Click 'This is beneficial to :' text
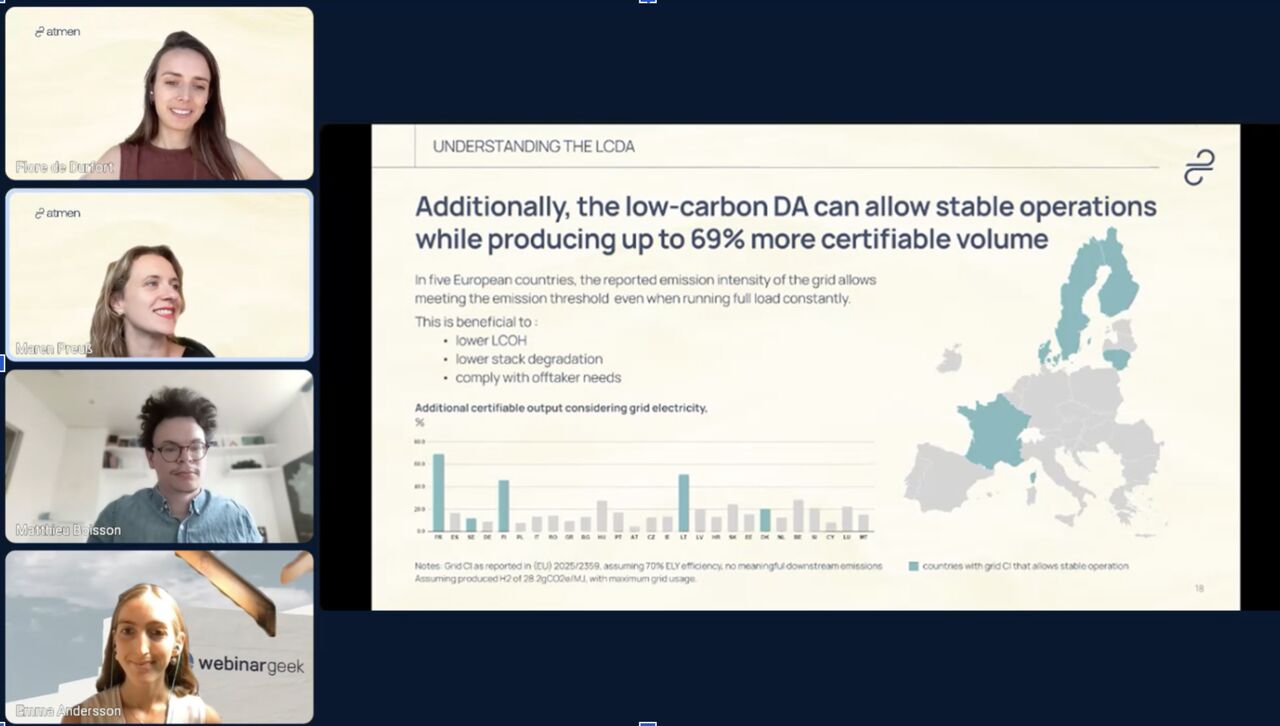Viewport: 1280px width, 726px height. (x=476, y=322)
